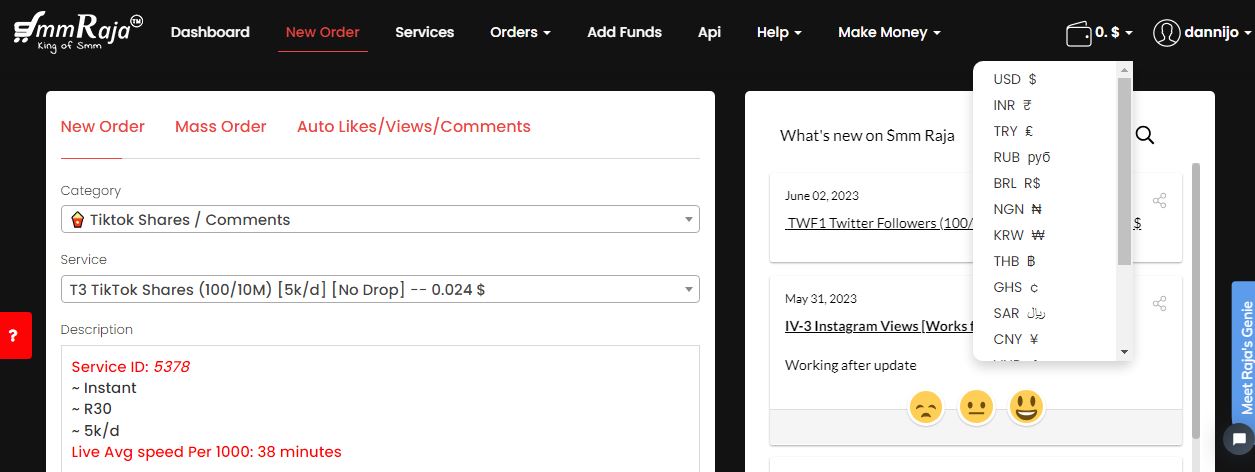Click the currency list scrollbar thumb
Screen dimensions: 1255x472
pyautogui.click(x=1125, y=170)
